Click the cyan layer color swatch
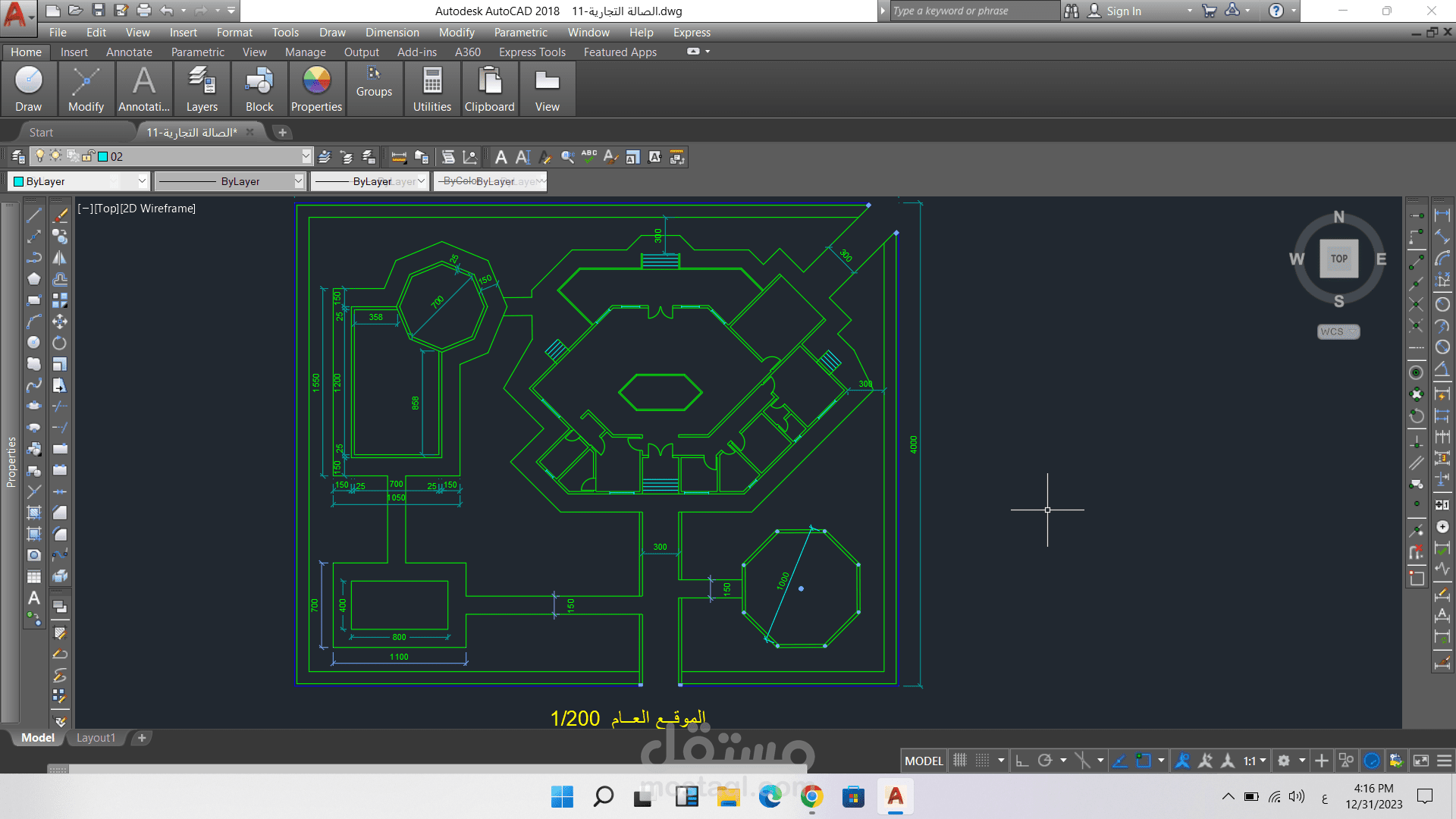 pos(103,157)
